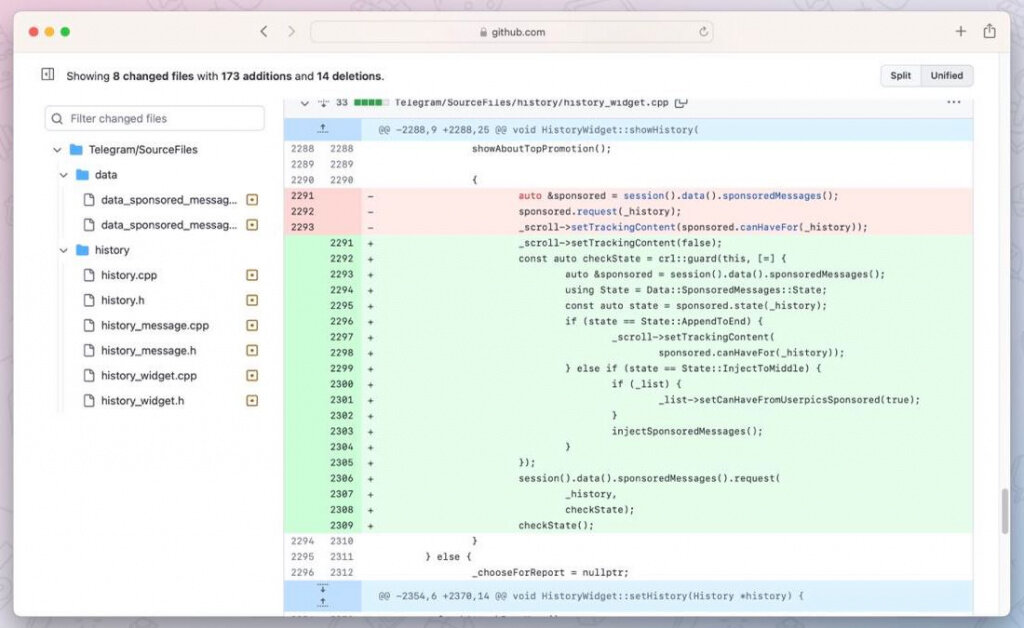Click the history folder icon
Viewport: 1024px width, 628px height.
coord(82,250)
